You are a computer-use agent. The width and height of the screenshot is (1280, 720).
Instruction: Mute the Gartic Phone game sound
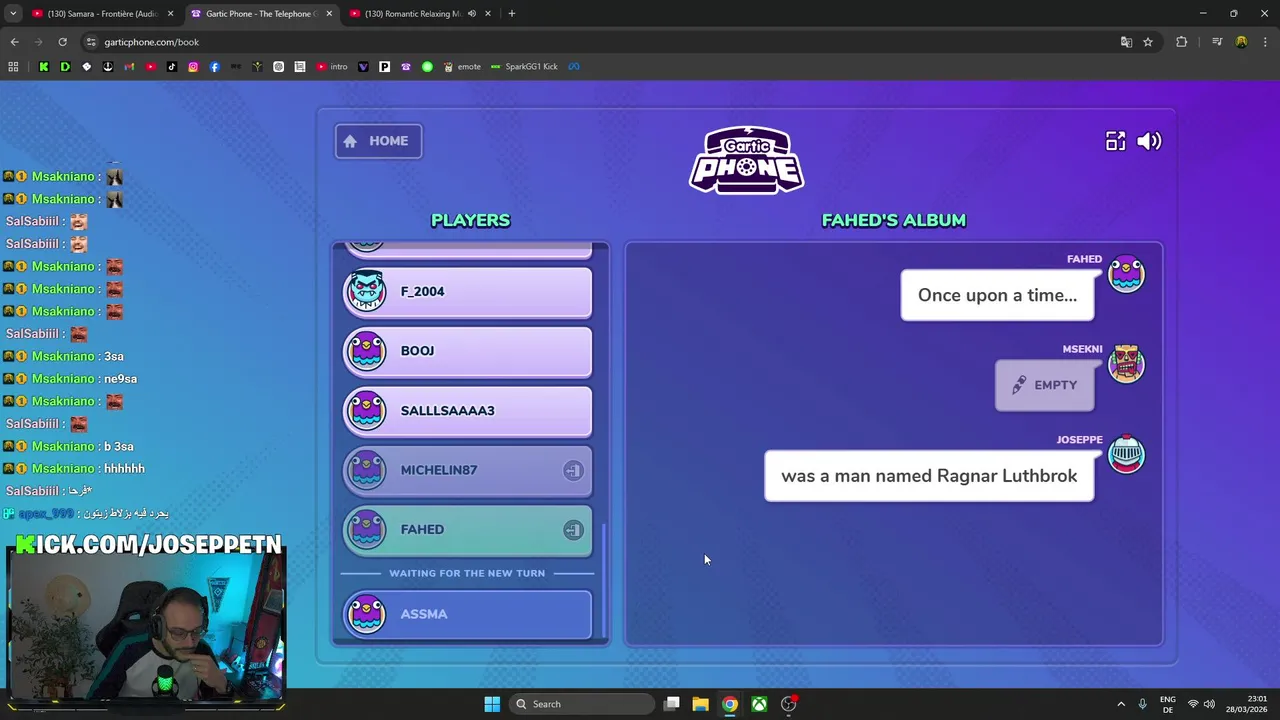(1149, 141)
